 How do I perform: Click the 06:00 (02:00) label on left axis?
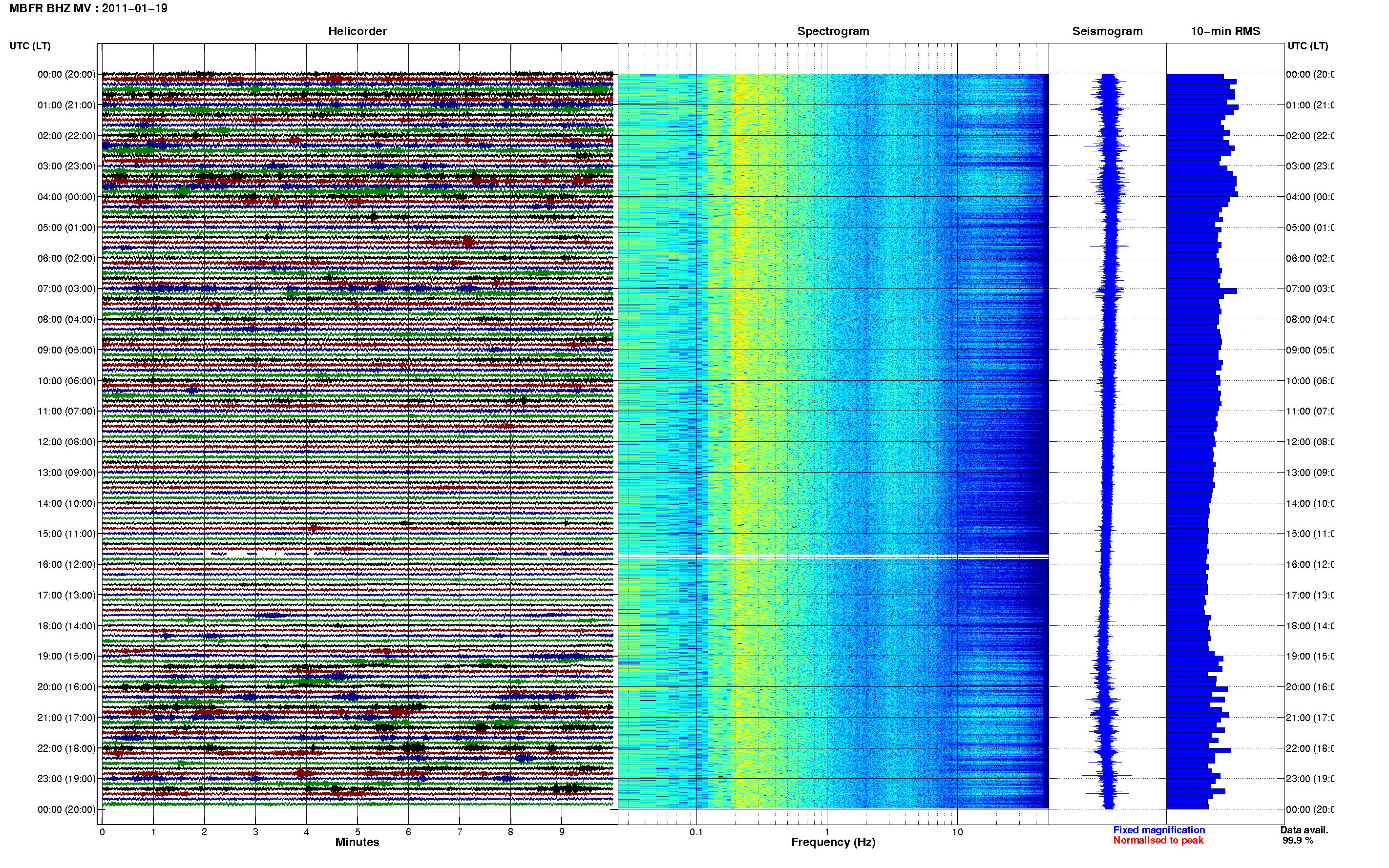click(66, 258)
